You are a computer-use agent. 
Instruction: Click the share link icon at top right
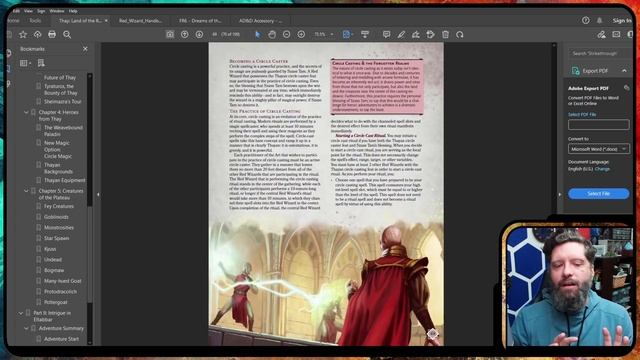(601, 35)
